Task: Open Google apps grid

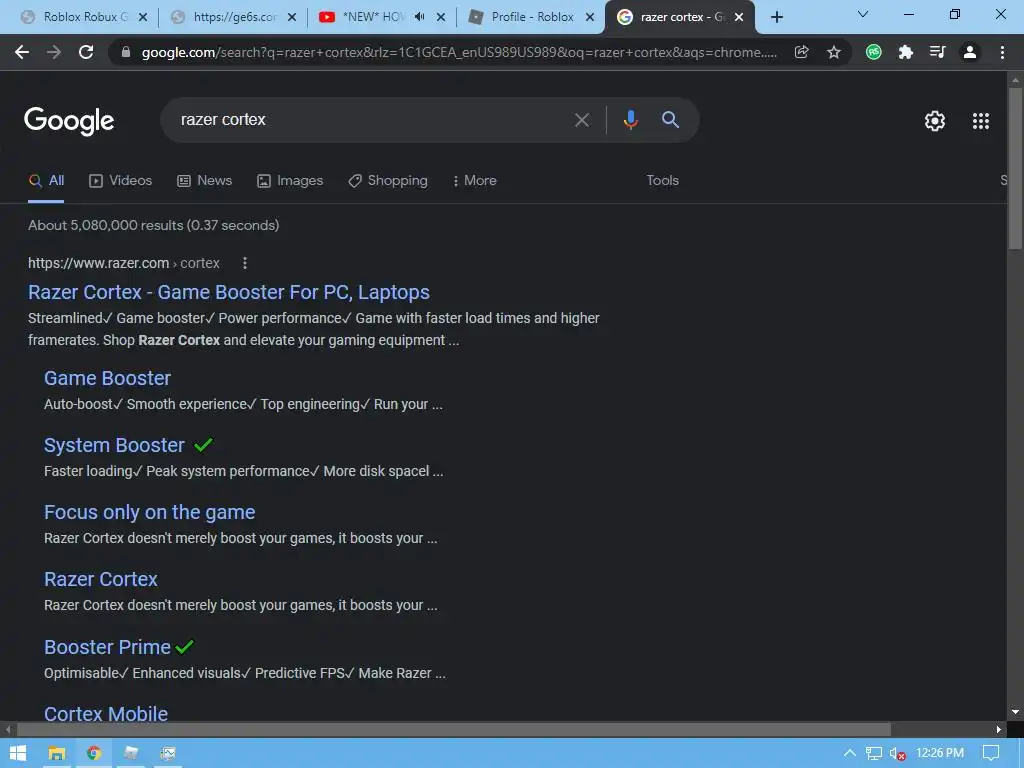Action: pos(980,121)
